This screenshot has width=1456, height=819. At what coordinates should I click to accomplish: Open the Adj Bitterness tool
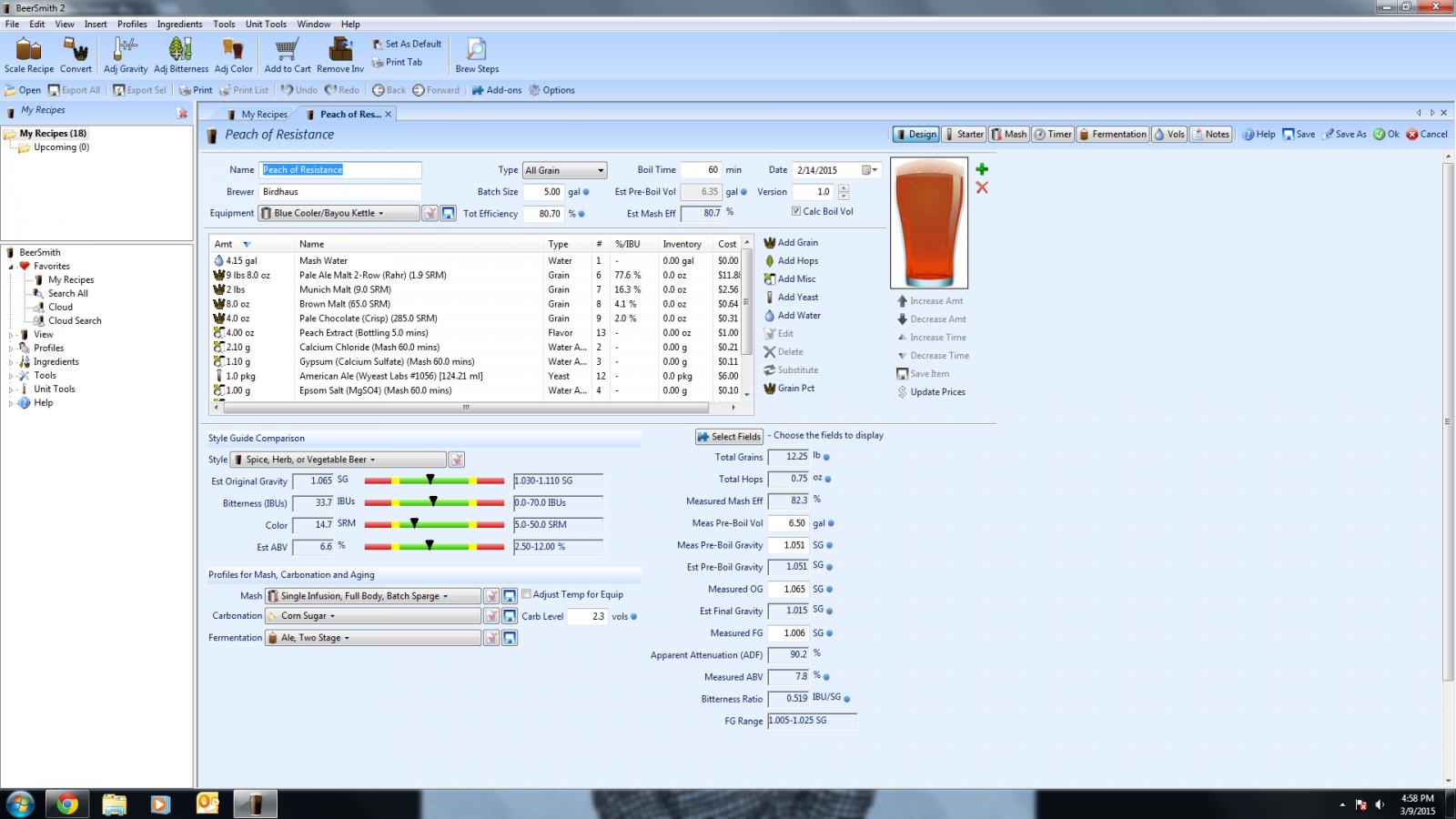(x=181, y=56)
